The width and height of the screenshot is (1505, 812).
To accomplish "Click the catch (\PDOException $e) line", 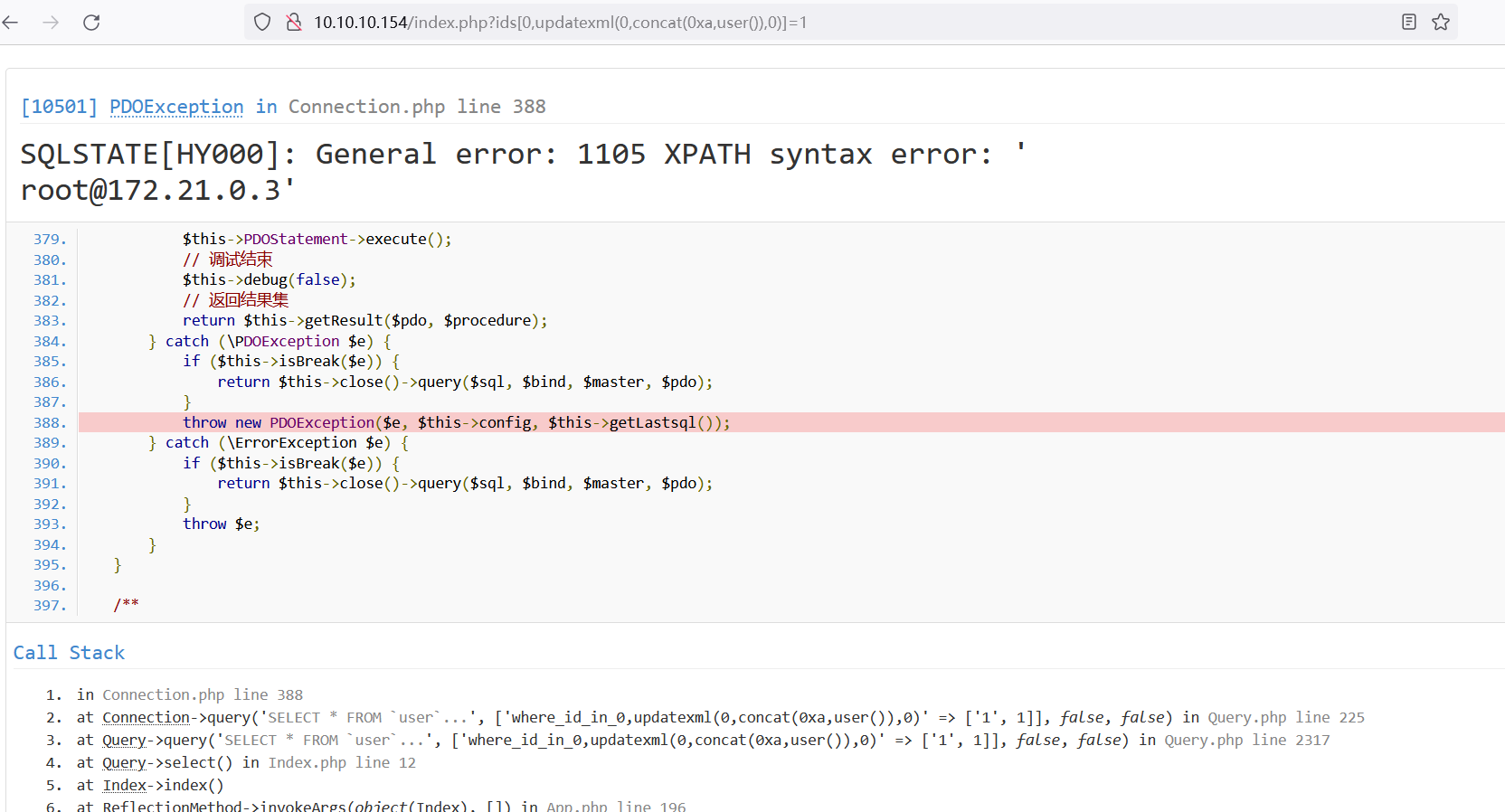I will [270, 341].
